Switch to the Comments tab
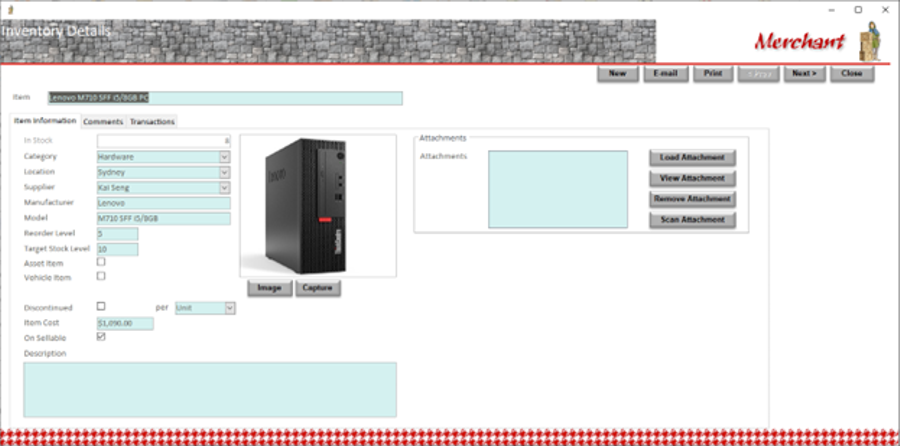Viewport: 900px width, 446px height. tap(103, 122)
